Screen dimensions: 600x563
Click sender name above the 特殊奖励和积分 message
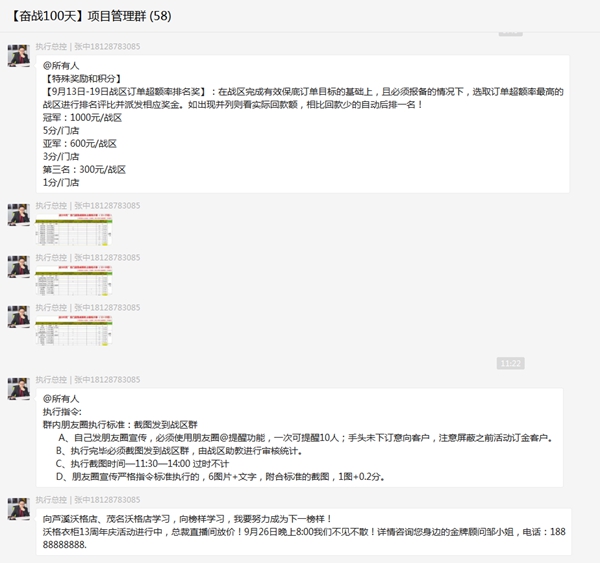coord(88,47)
